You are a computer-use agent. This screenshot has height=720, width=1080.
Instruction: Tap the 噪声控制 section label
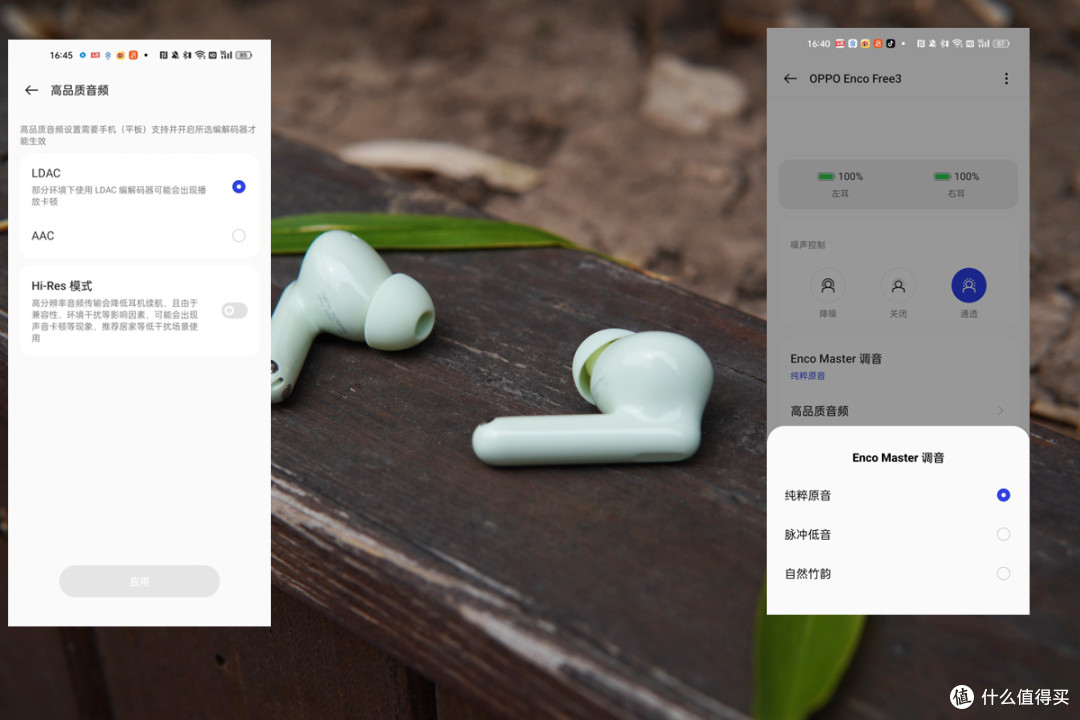807,245
